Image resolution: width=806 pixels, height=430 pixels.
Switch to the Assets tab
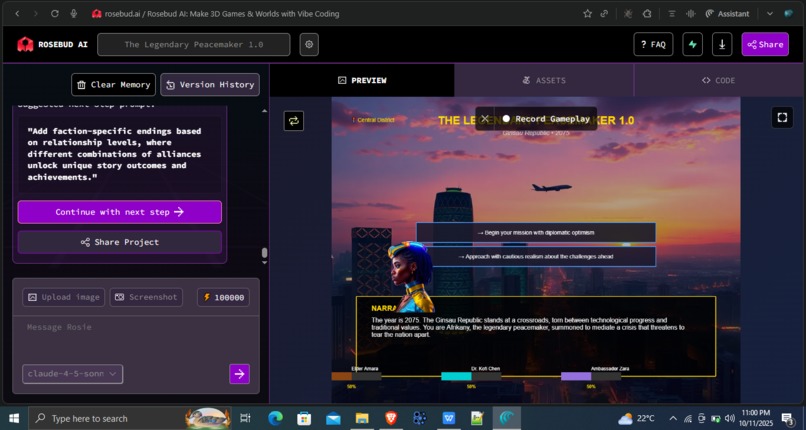click(544, 80)
